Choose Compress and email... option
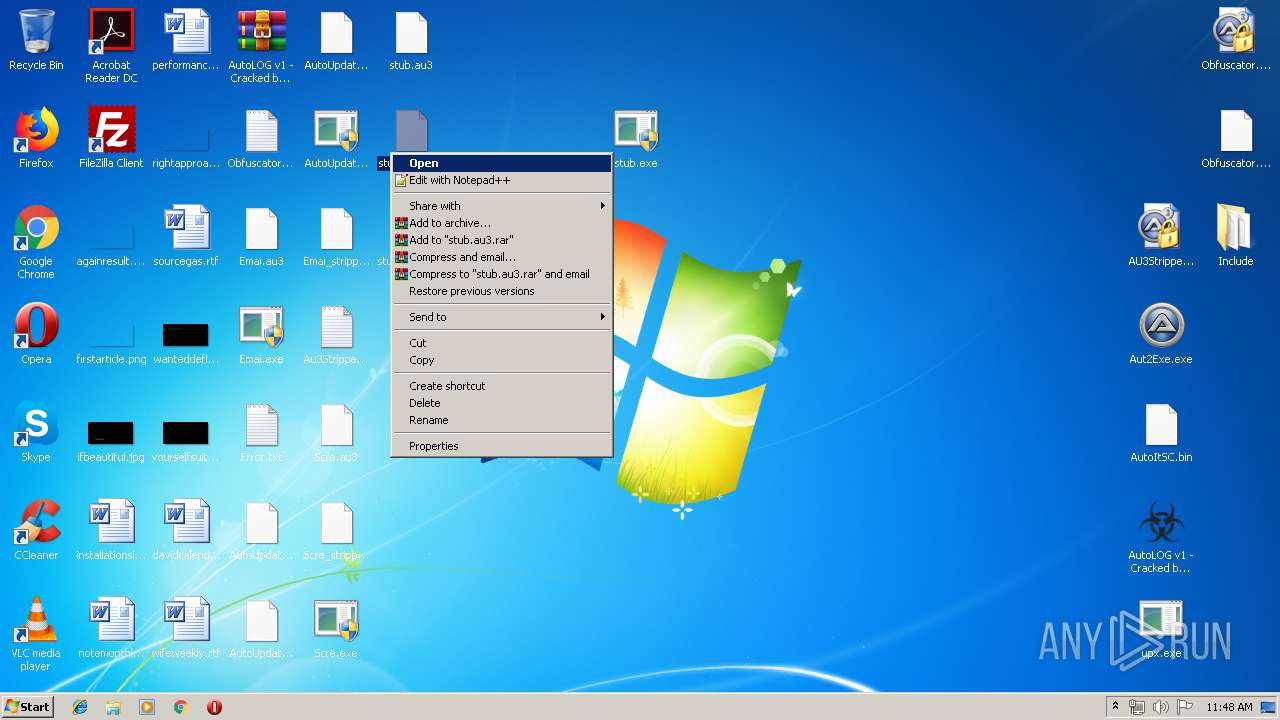Screen dimensions: 1280x720 [x=501, y=257]
